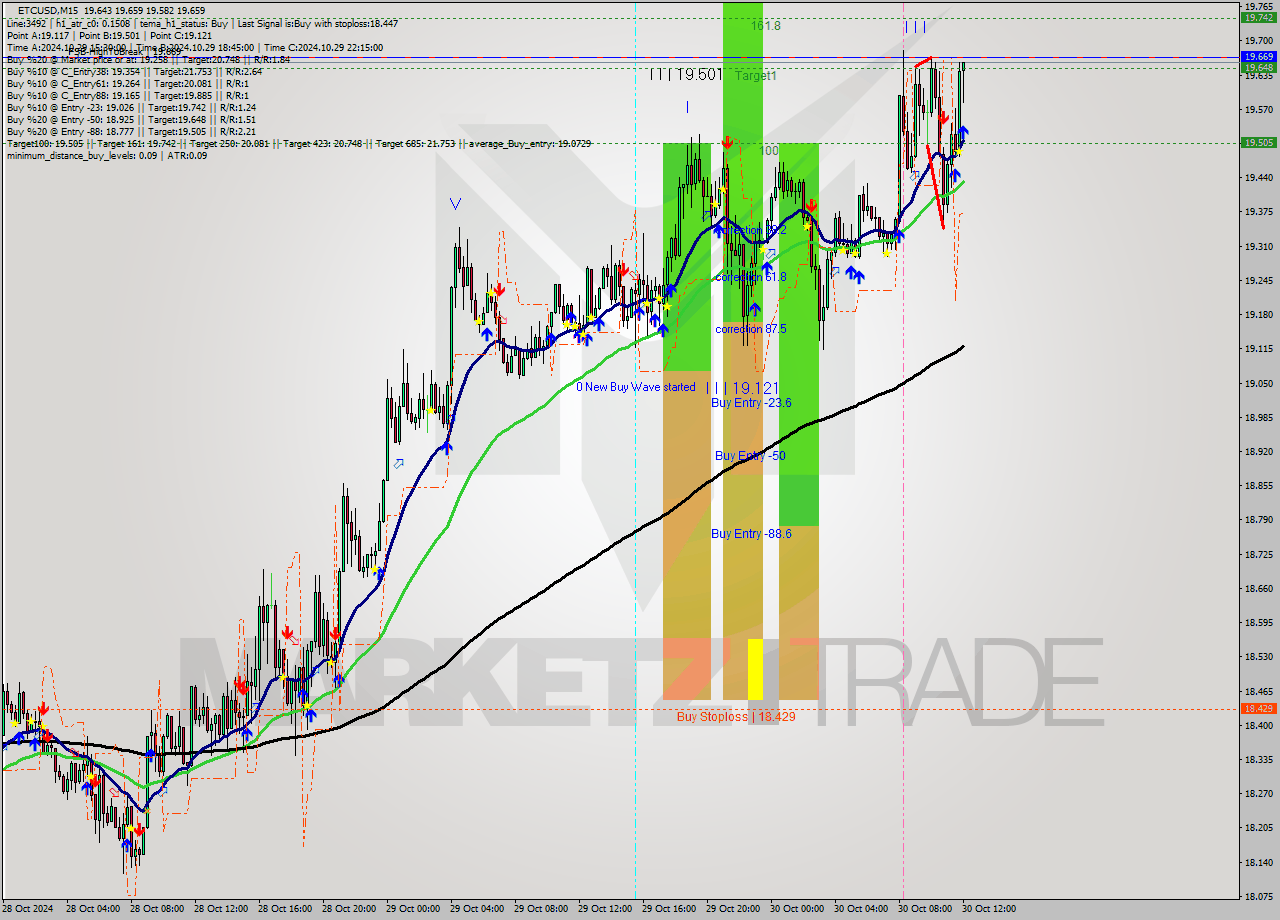Select the 'Buy %10 @ C_Entry88: 19.165' info line
Image resolution: width=1280 pixels, height=920 pixels.
[130, 96]
